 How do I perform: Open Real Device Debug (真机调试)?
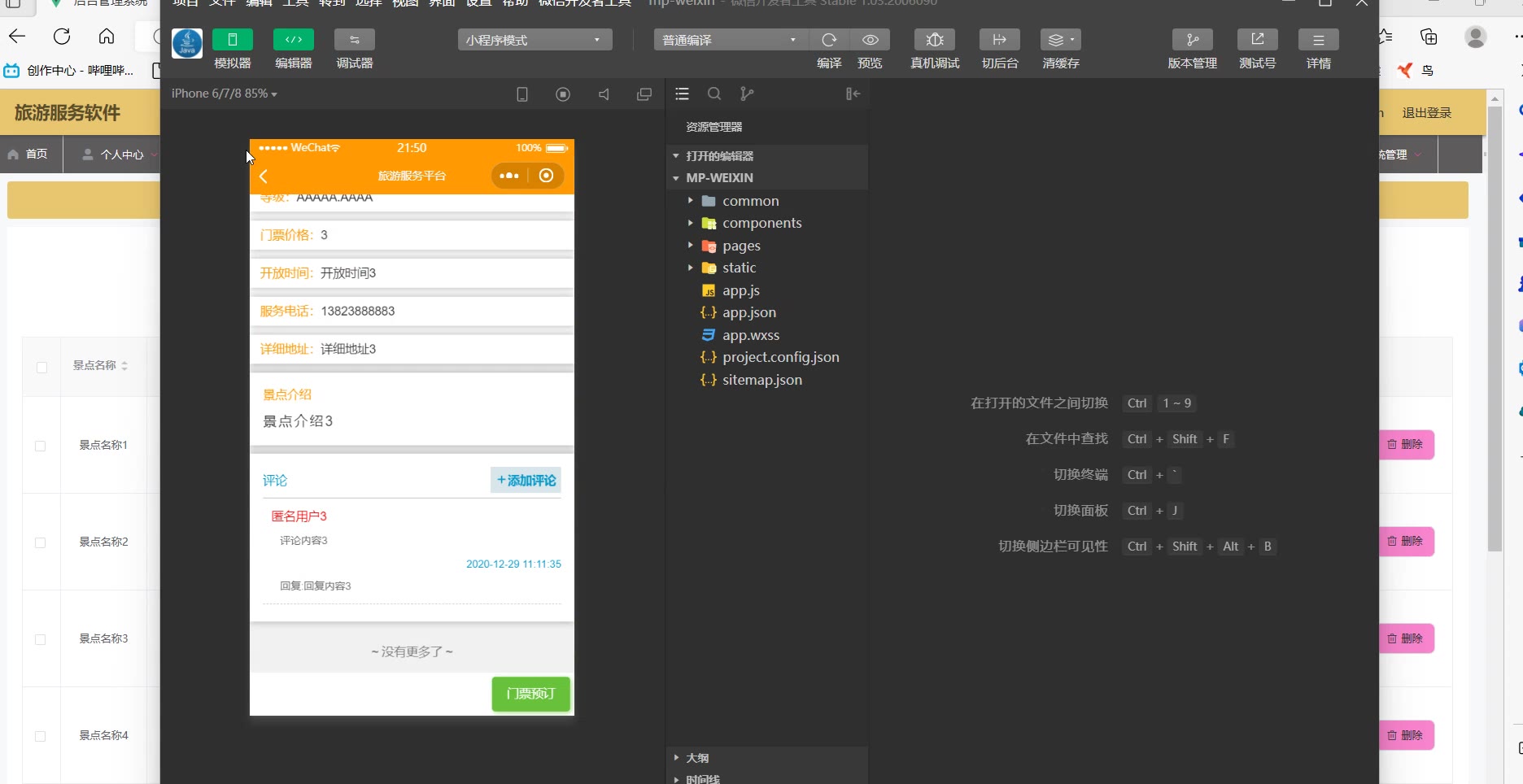(934, 40)
